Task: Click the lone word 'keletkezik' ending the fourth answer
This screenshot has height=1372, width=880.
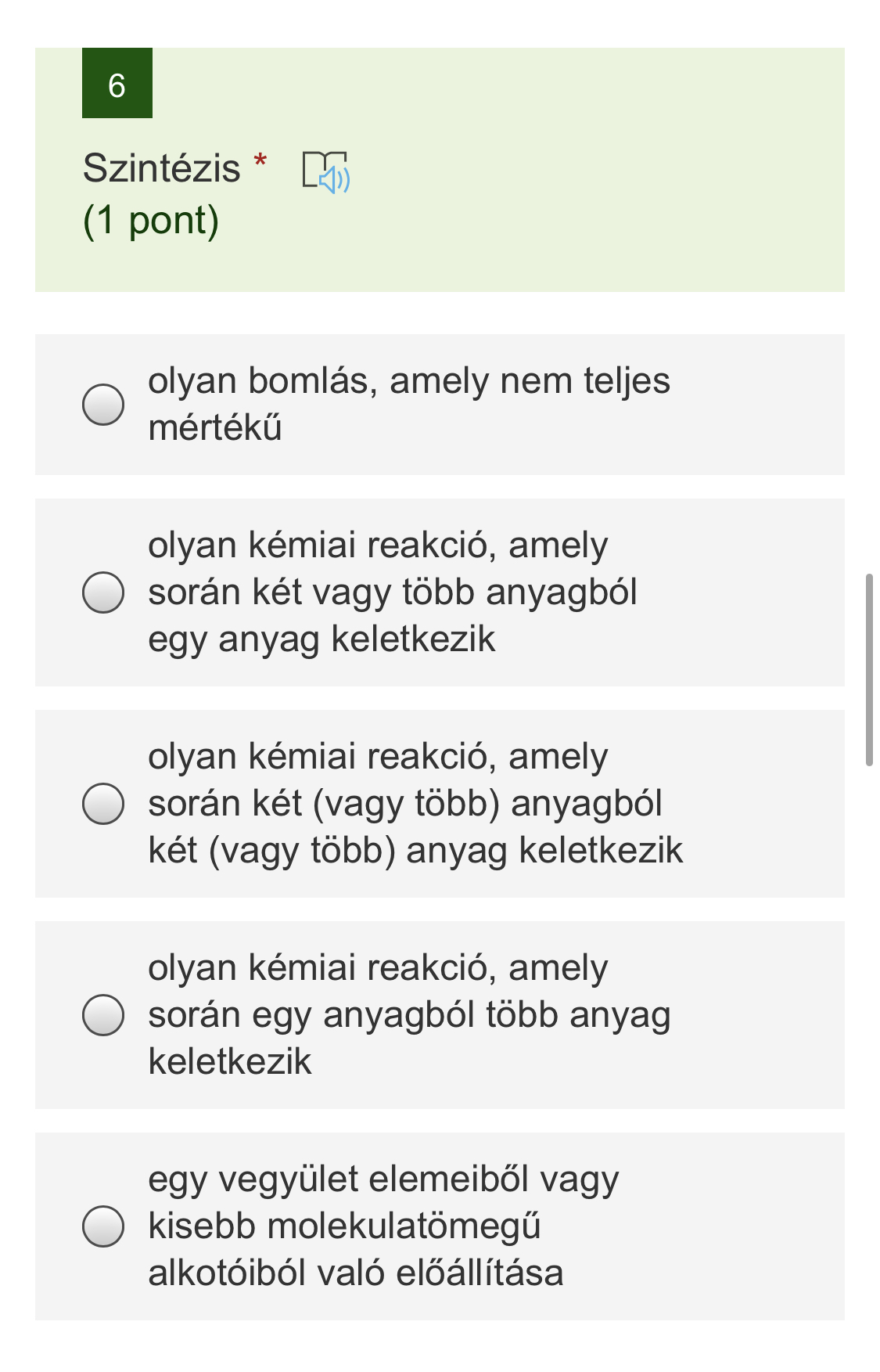Action: point(229,1062)
